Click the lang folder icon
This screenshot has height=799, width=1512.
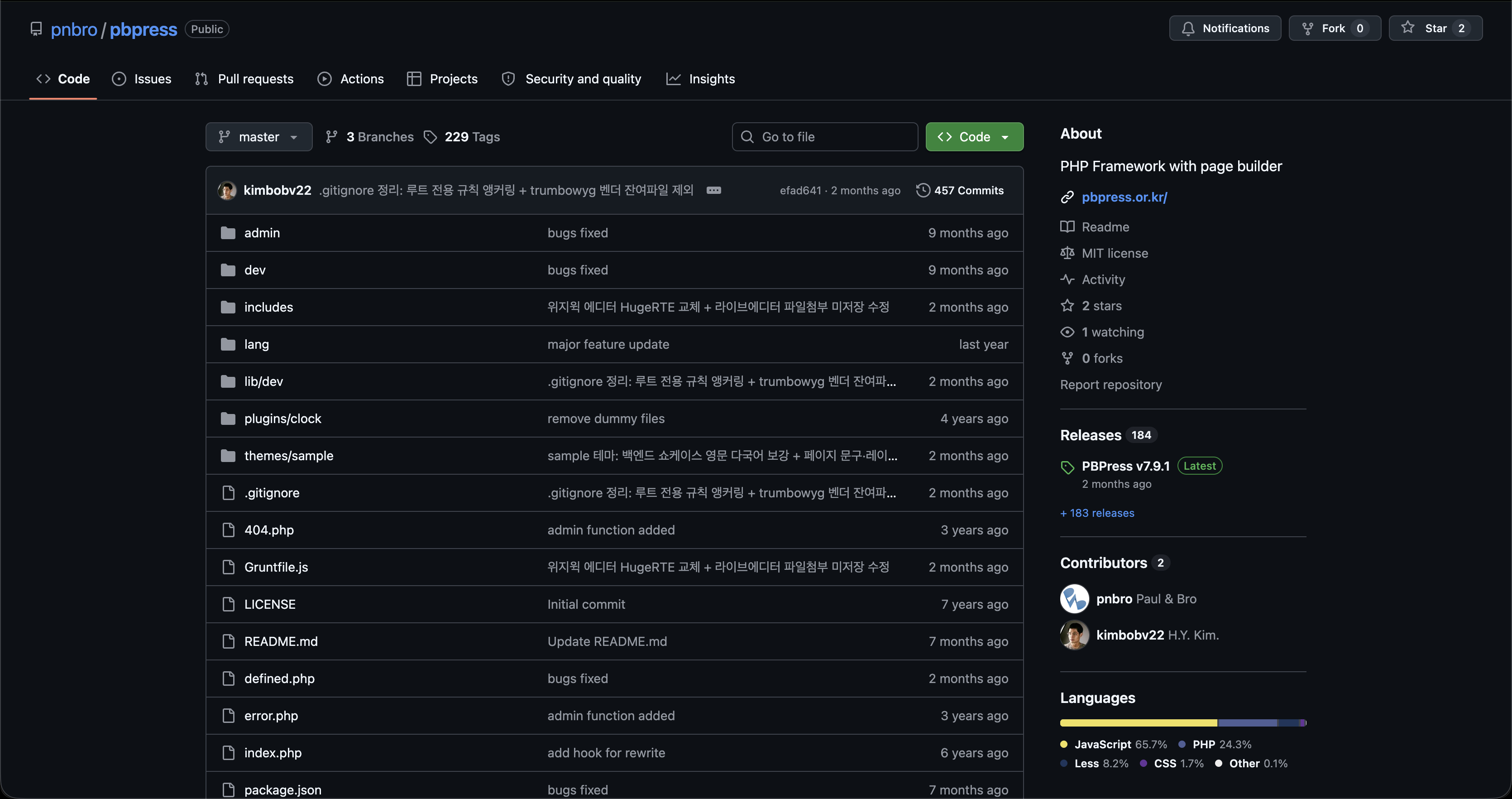(228, 344)
